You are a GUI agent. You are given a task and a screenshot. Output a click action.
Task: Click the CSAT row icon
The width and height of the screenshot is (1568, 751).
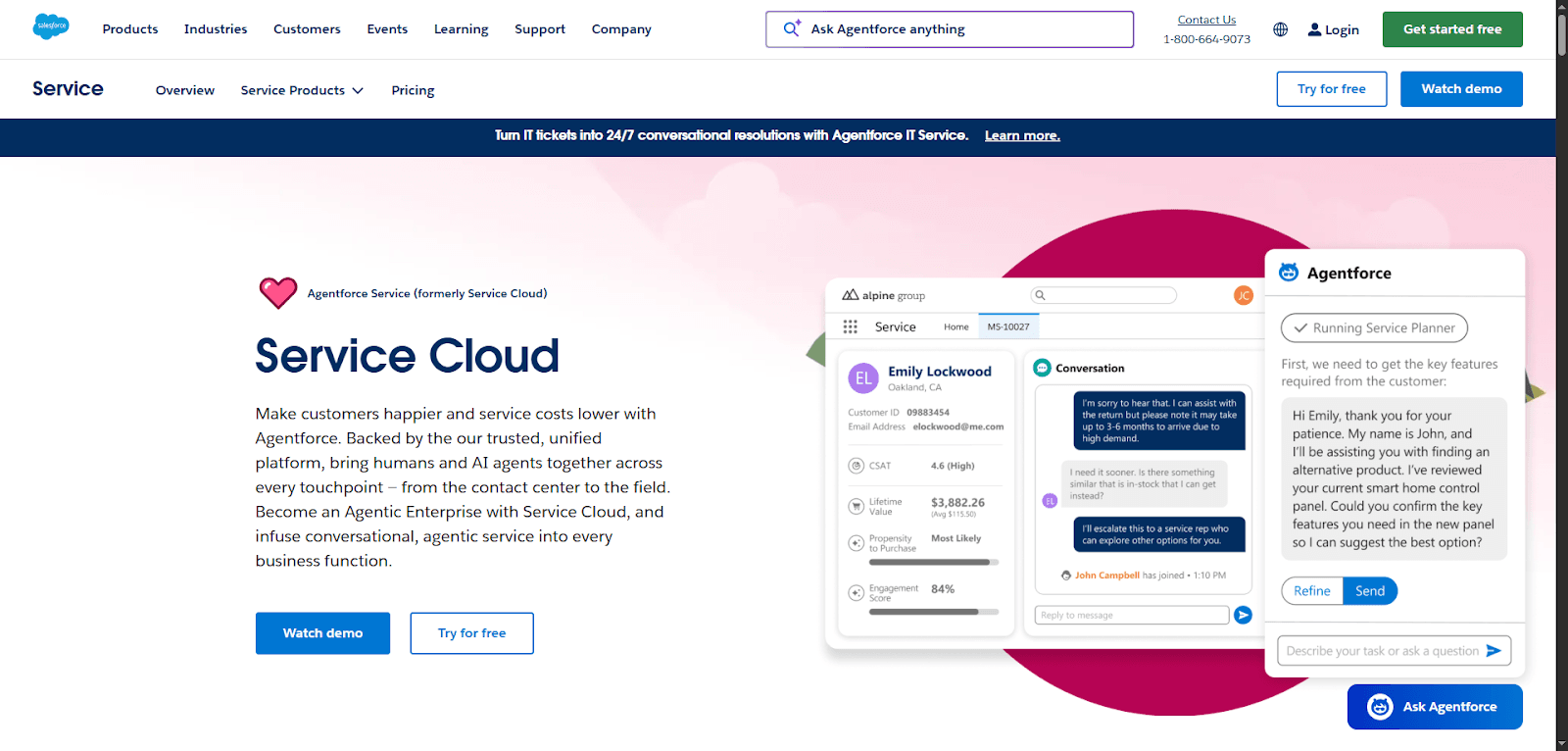click(856, 466)
